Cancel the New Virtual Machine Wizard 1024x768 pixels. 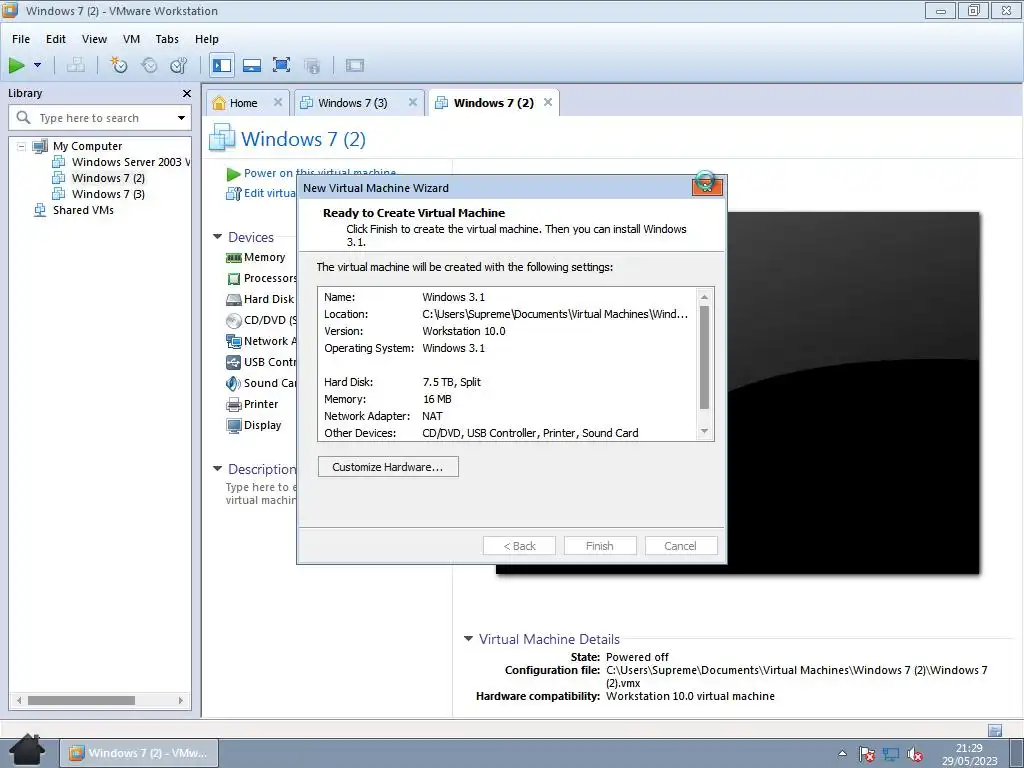[x=680, y=546]
